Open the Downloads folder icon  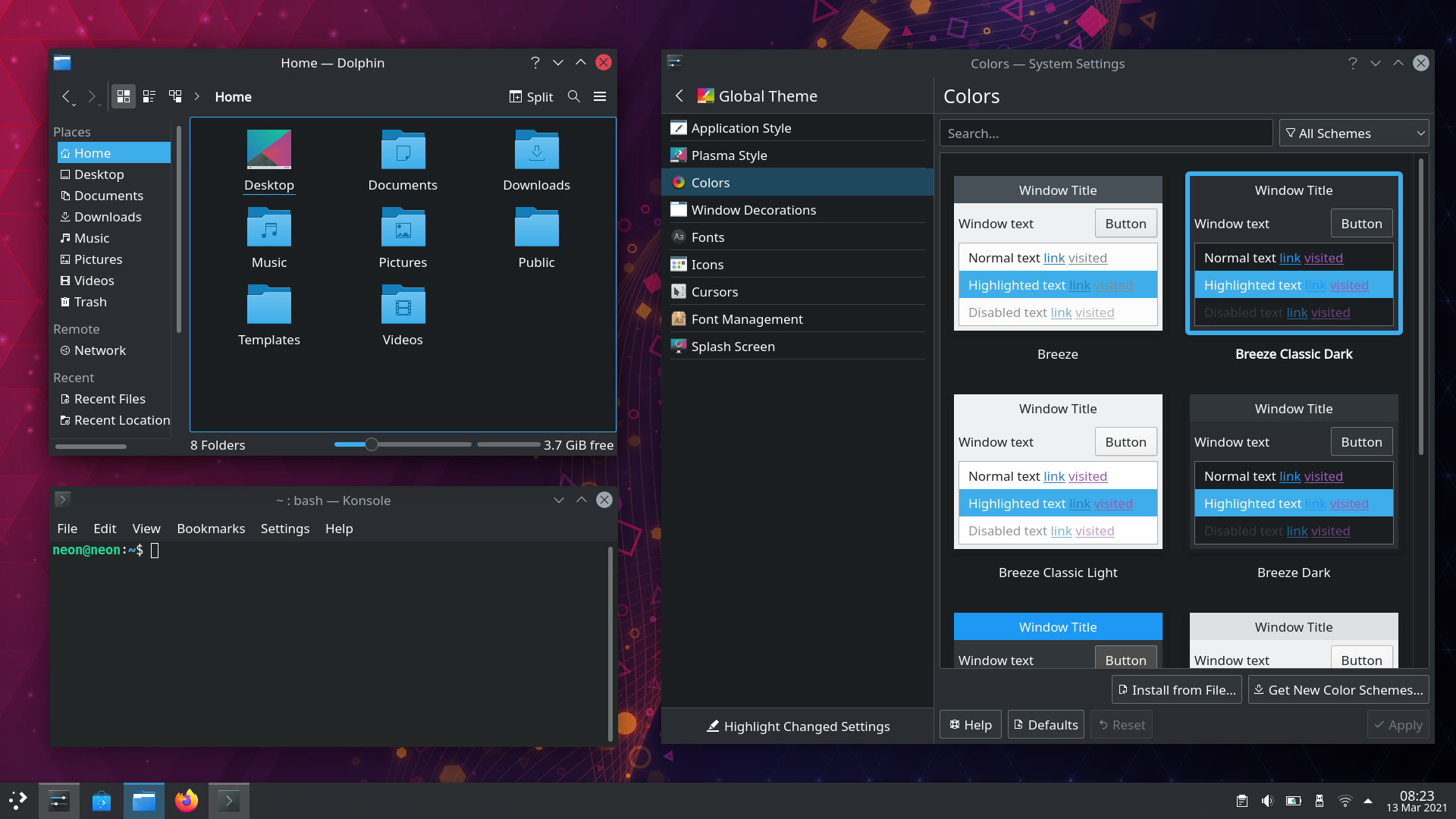coord(537,149)
